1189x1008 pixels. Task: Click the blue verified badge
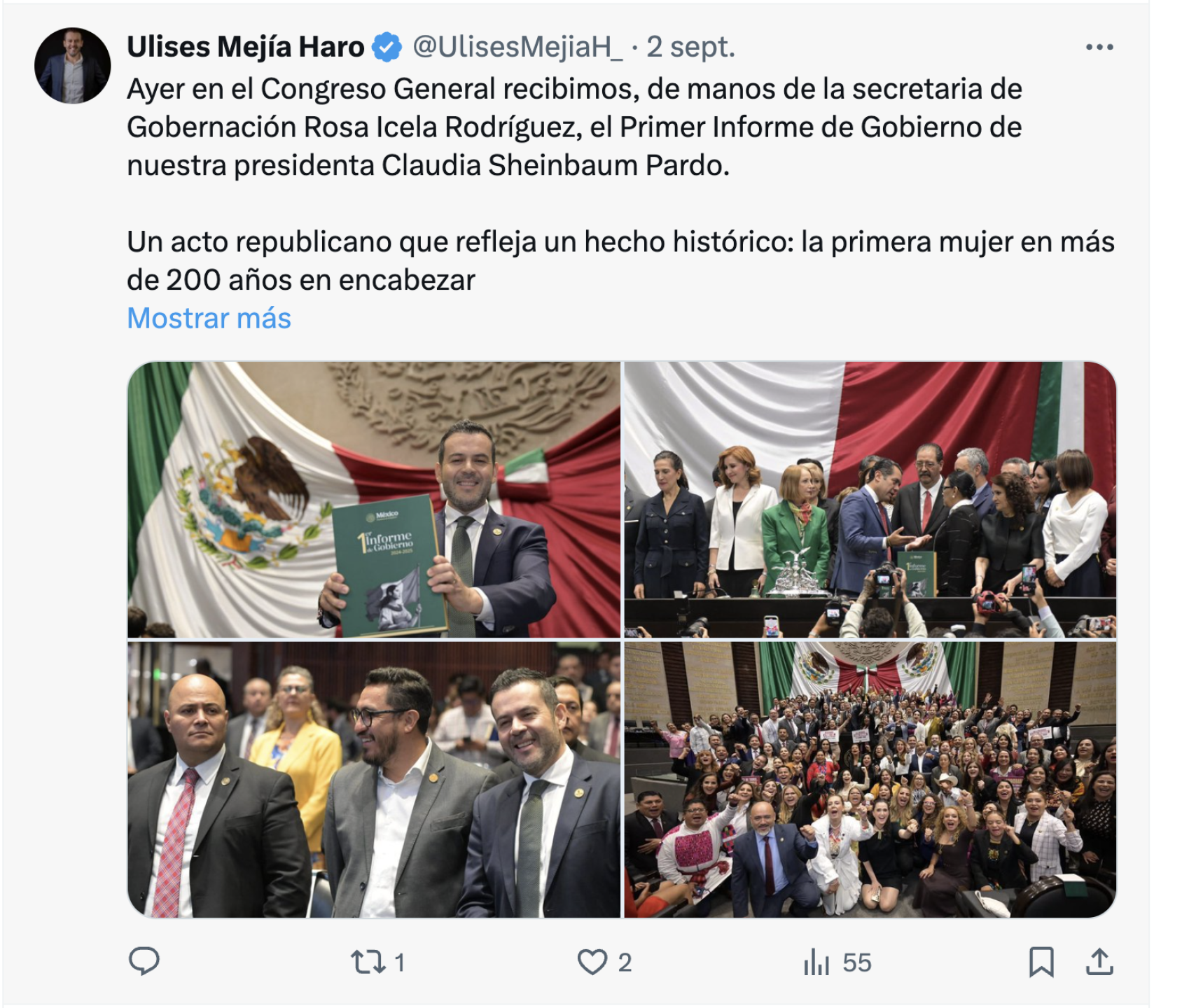[387, 48]
